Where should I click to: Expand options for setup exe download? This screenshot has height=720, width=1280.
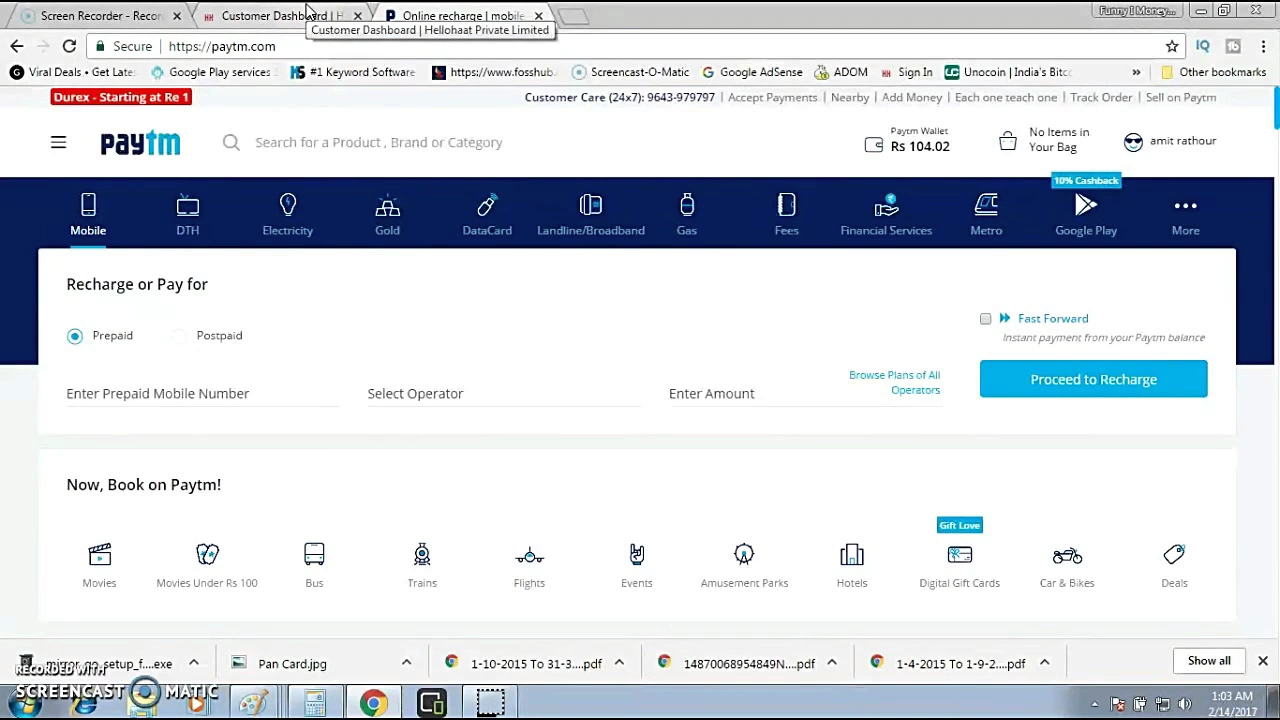(x=193, y=663)
